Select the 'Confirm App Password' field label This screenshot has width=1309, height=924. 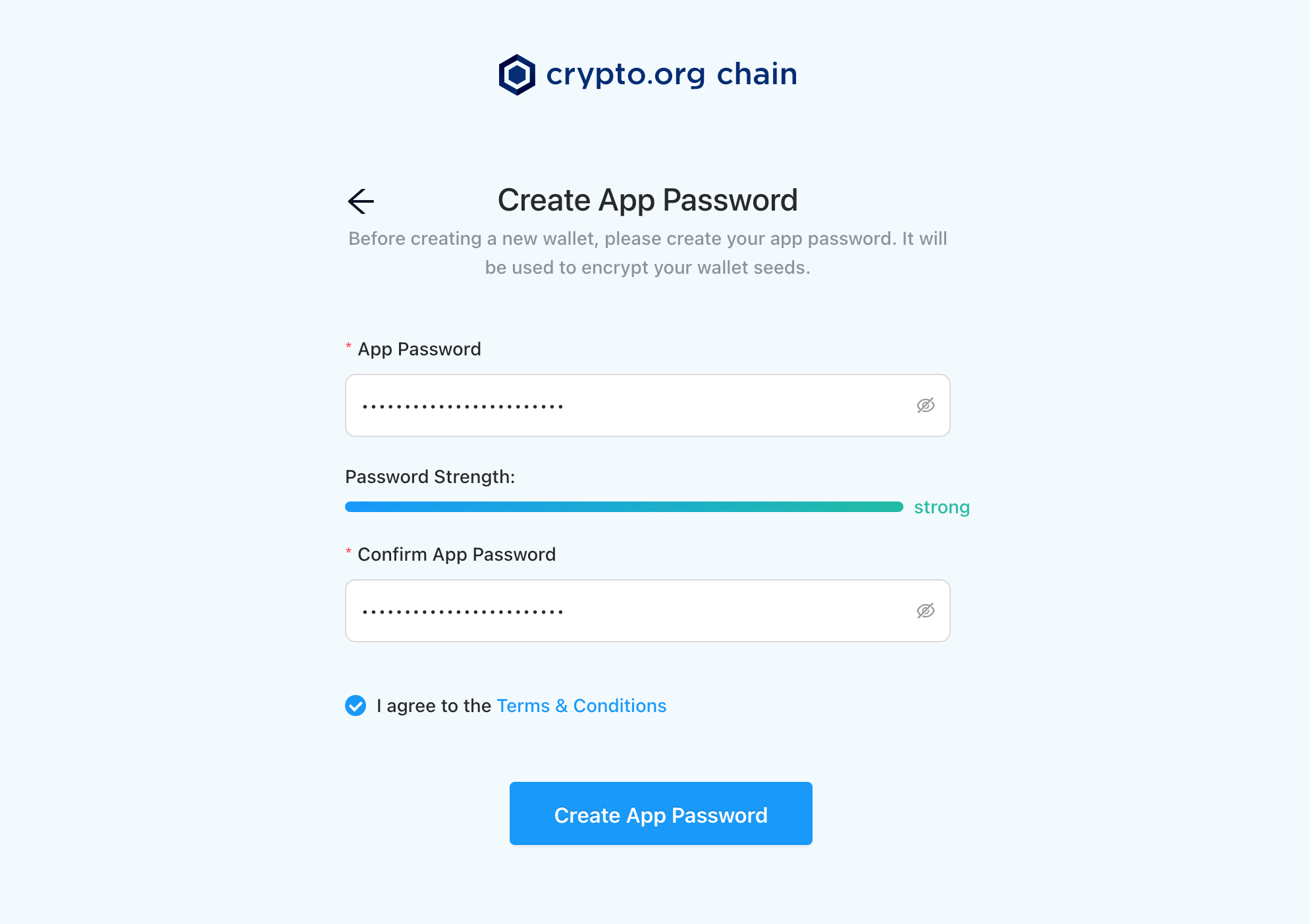click(456, 554)
